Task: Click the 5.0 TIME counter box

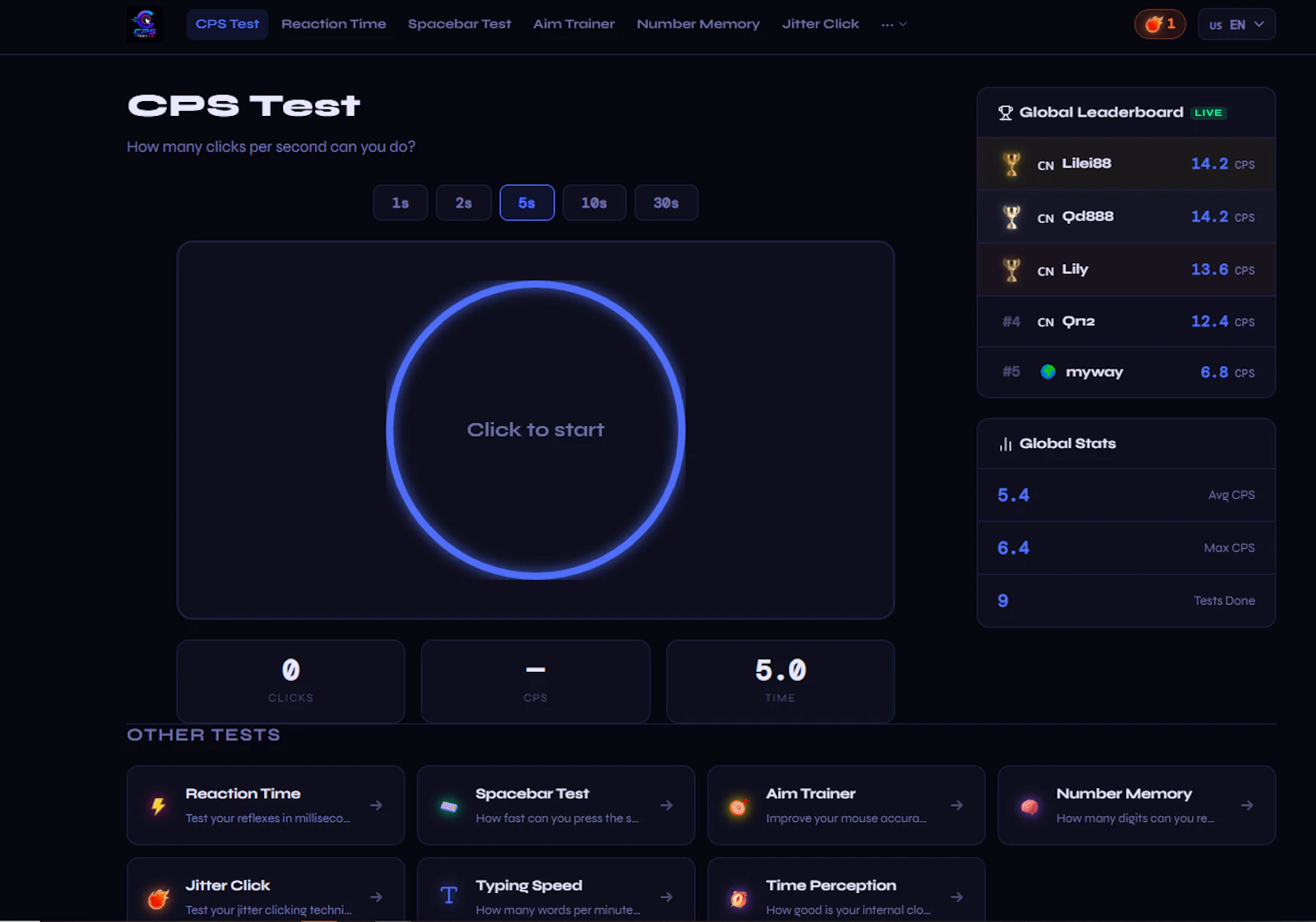Action: click(x=781, y=682)
